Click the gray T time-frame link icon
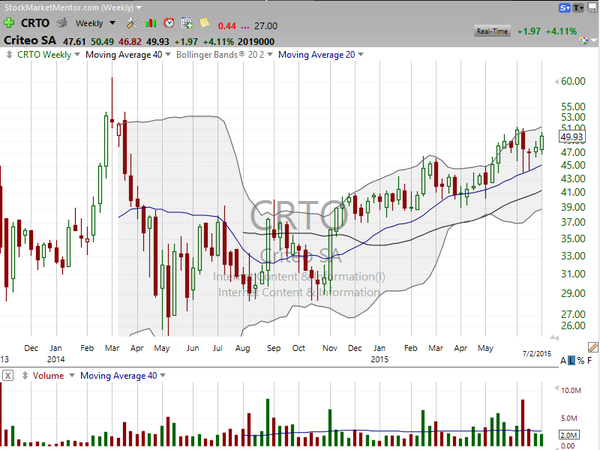 tap(578, 8)
